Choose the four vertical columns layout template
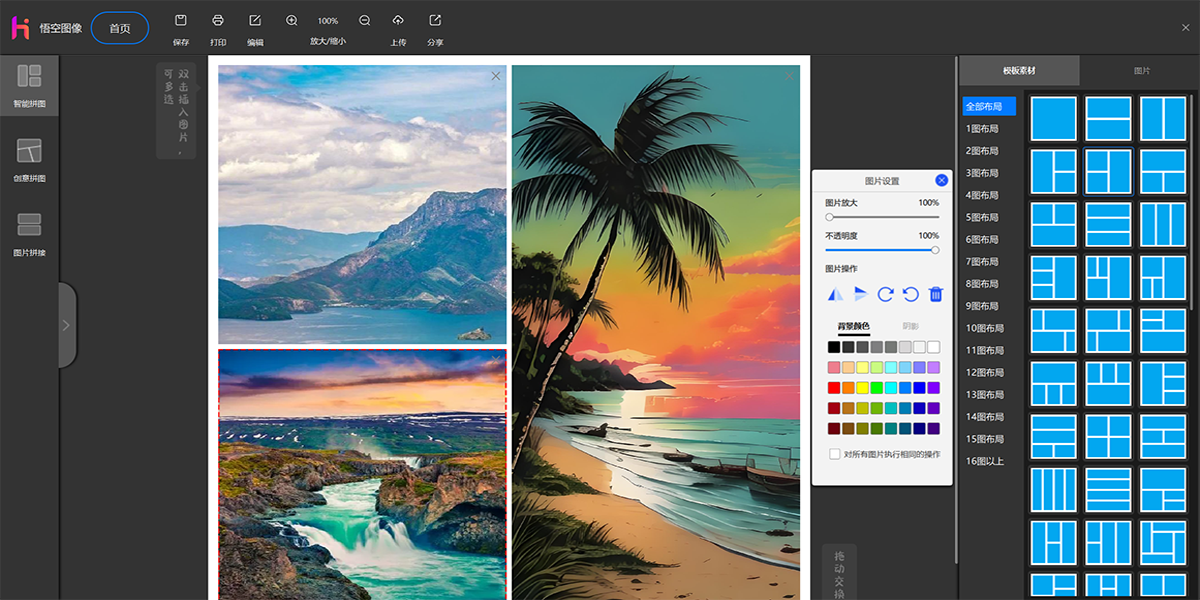1200x600 pixels. coord(1053,490)
